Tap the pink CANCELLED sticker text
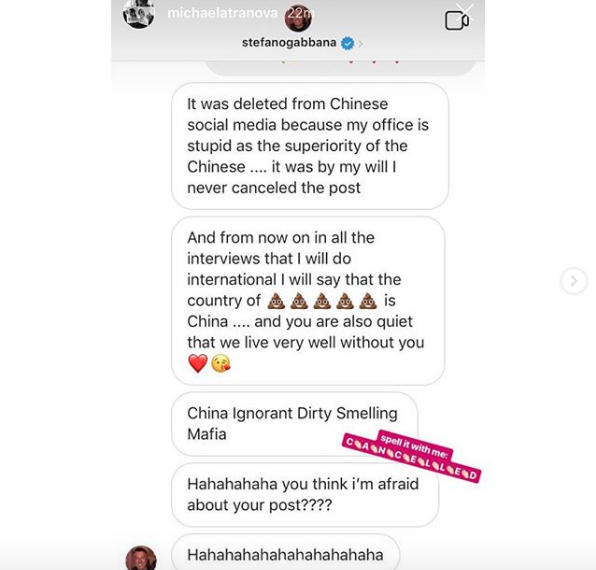Viewport: 596px width, 570px height. 412,459
